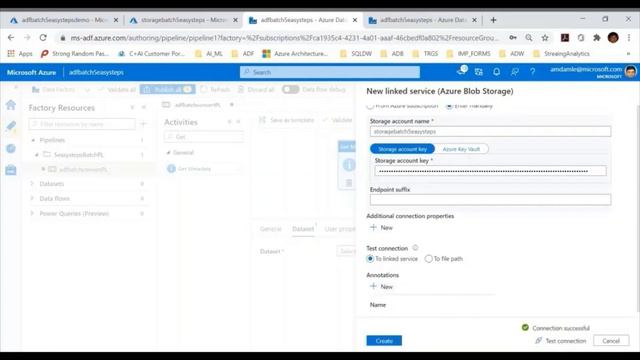Image resolution: width=640 pixels, height=360 pixels.
Task: Click the Storage account key field
Action: 490,171
